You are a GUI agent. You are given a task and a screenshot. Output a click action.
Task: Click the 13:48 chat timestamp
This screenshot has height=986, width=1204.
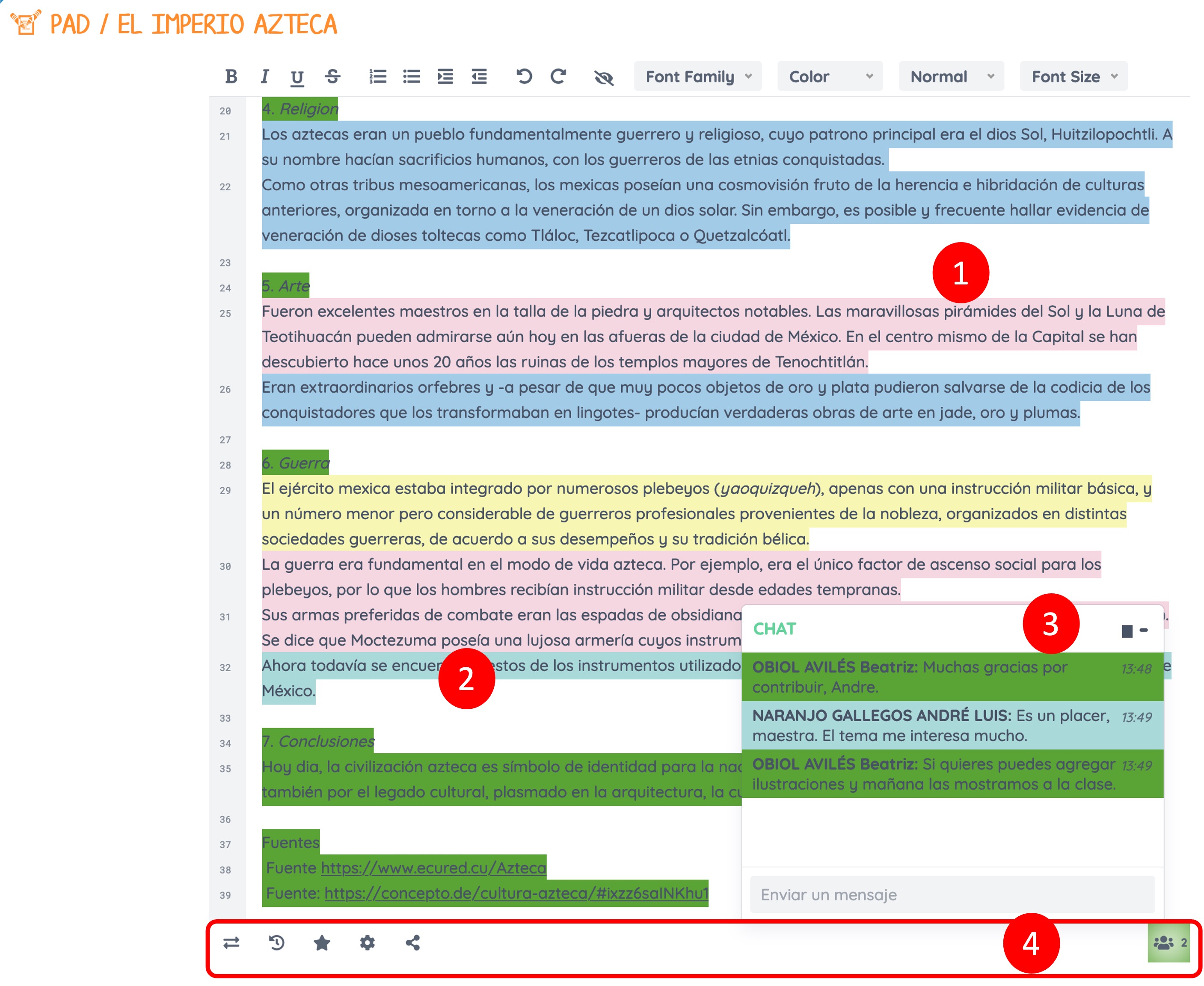pos(1136,669)
